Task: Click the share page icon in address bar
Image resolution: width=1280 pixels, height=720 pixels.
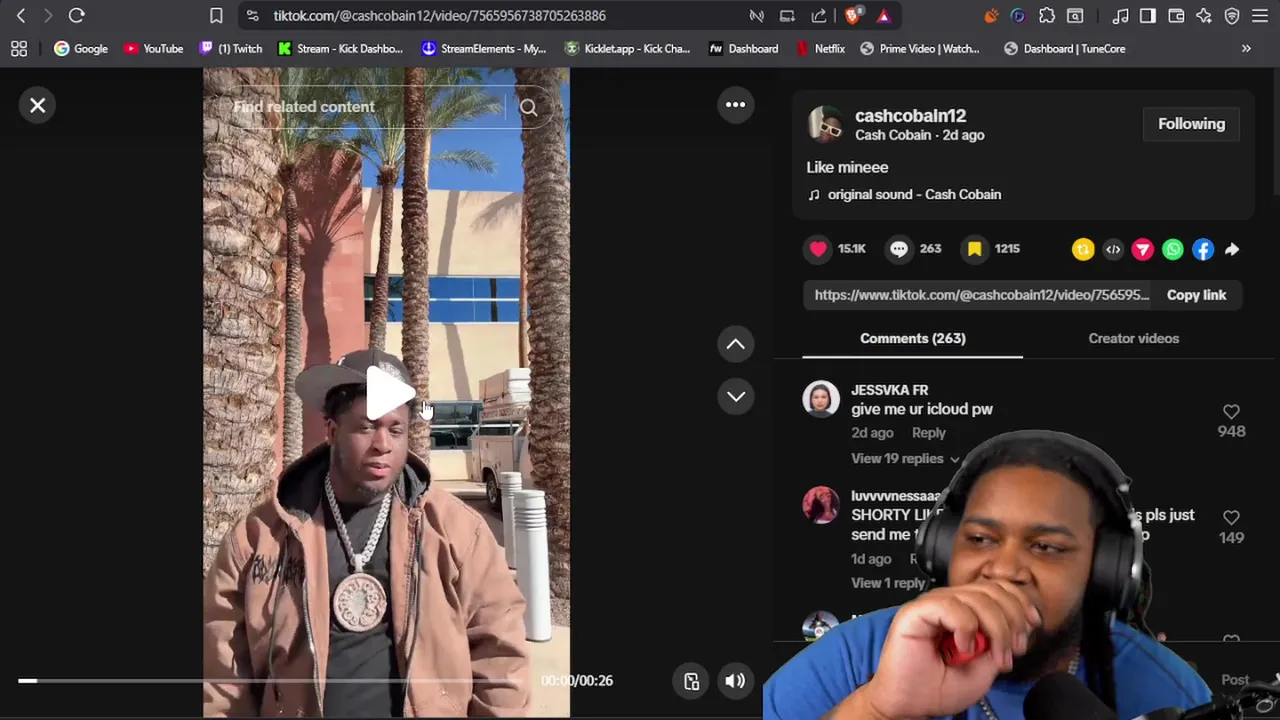Action: click(x=819, y=16)
